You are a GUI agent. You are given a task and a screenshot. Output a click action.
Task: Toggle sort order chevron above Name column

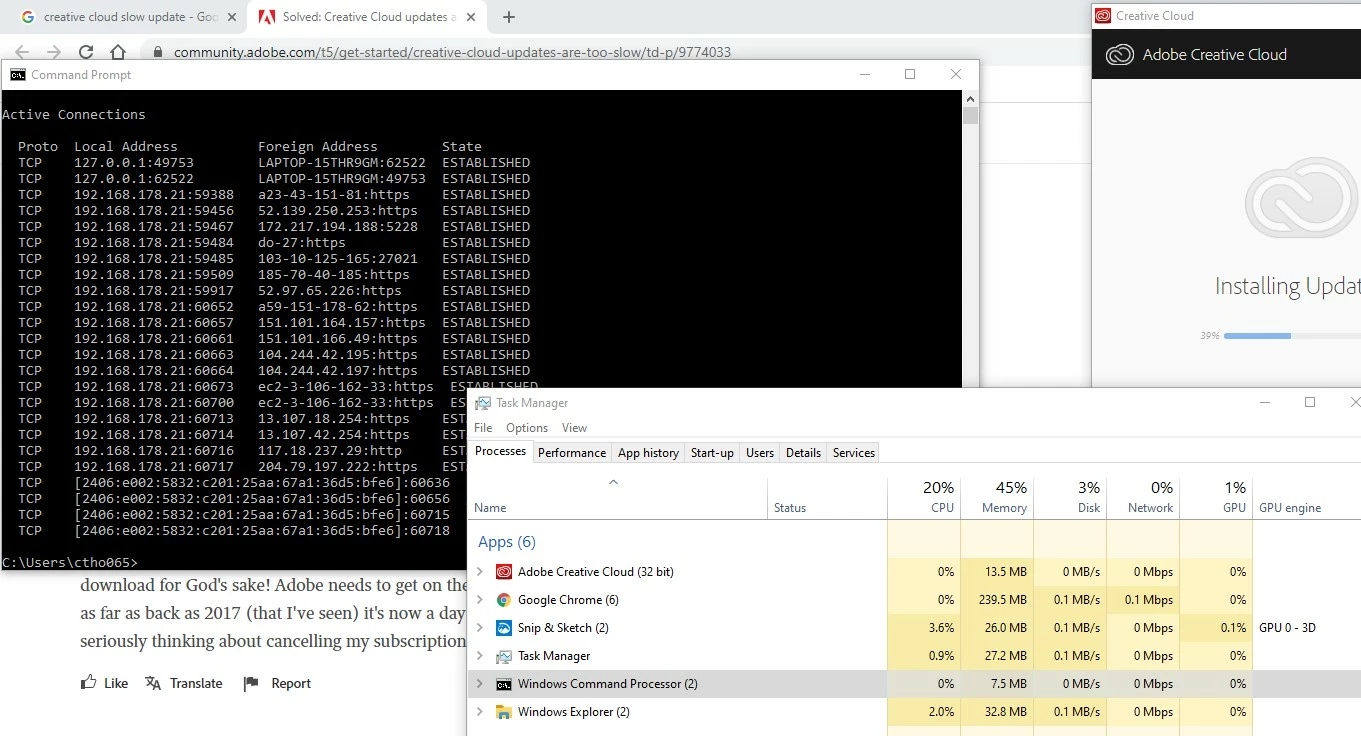[613, 482]
